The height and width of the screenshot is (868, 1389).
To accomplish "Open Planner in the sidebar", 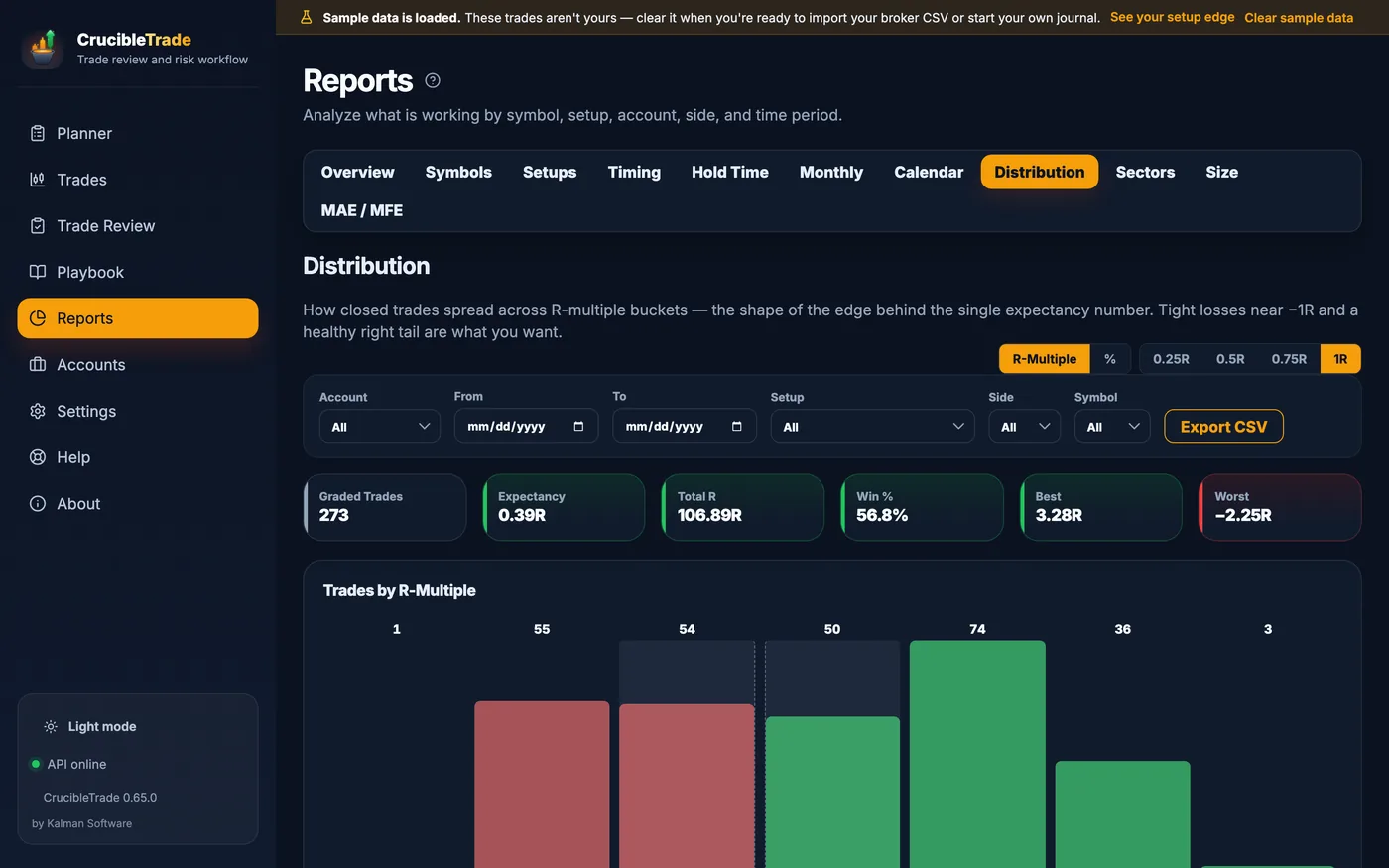I will (x=138, y=133).
